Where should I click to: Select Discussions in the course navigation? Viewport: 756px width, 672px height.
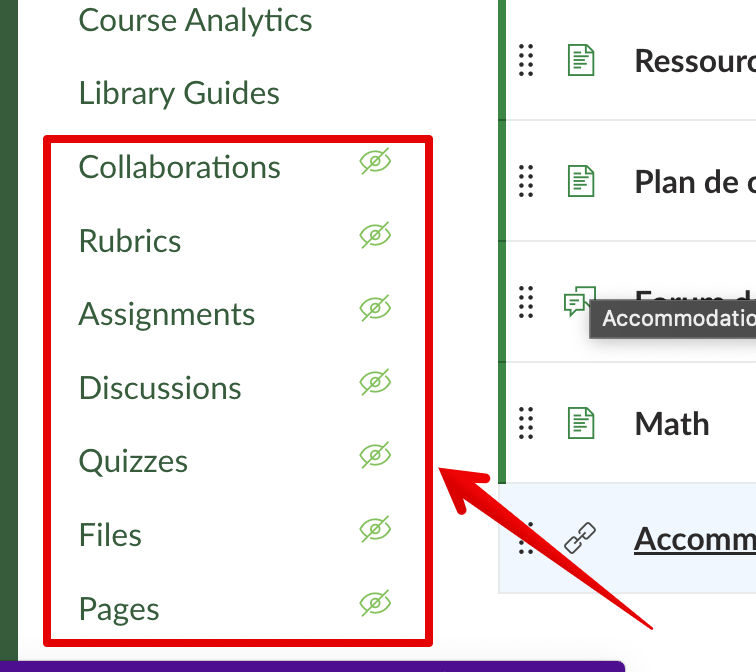click(x=160, y=388)
